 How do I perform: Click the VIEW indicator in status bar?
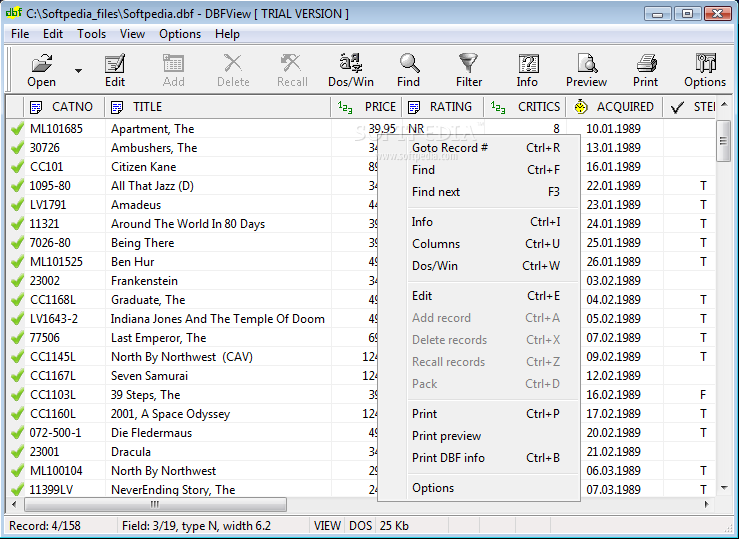pyautogui.click(x=328, y=526)
